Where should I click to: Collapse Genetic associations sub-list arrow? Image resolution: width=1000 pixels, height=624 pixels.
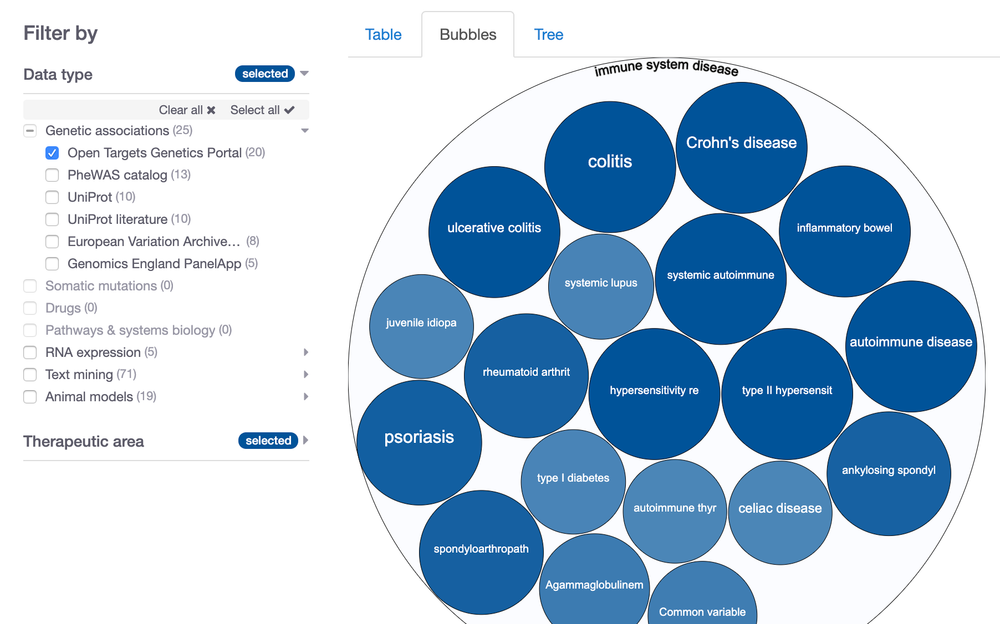pyautogui.click(x=305, y=131)
